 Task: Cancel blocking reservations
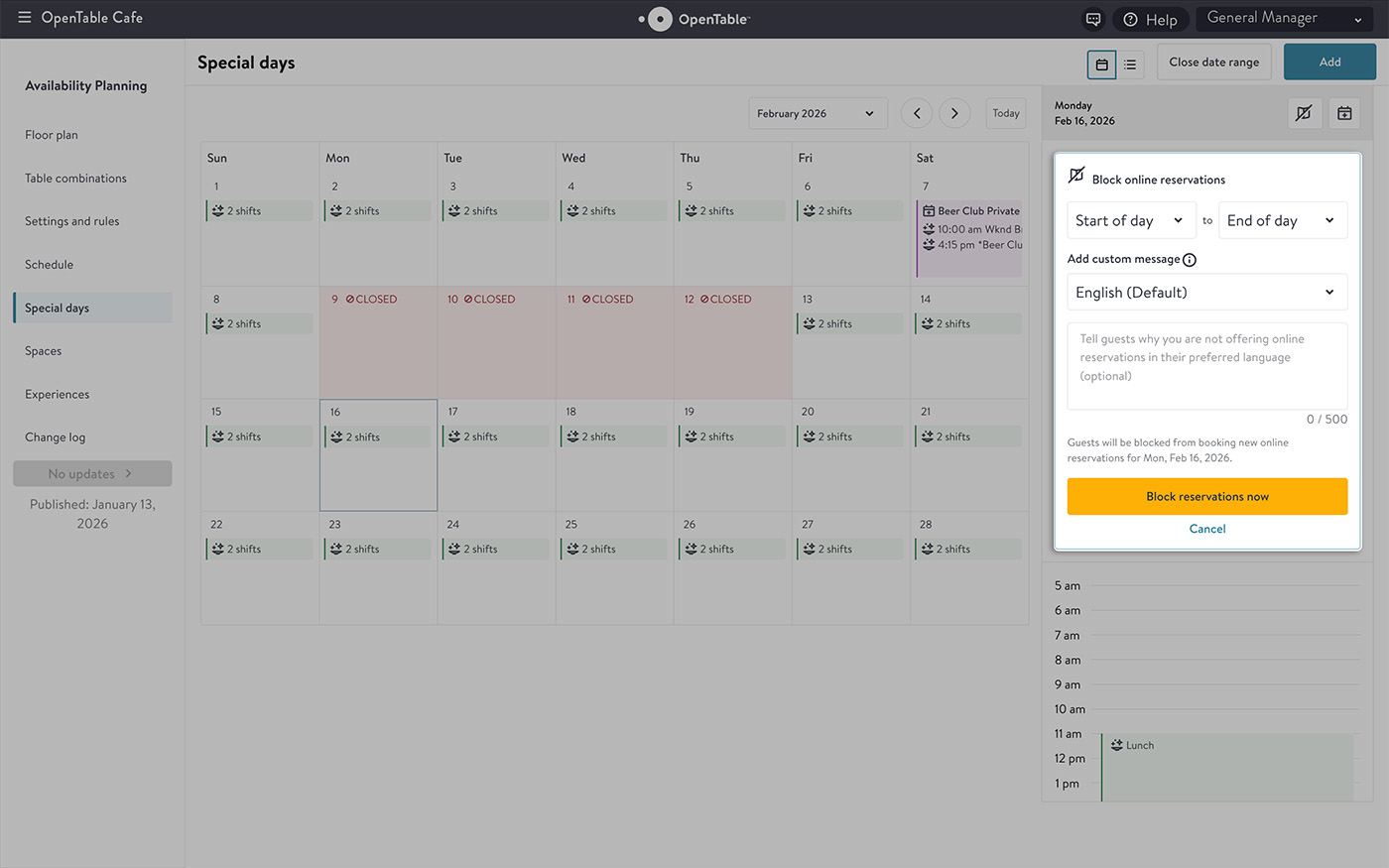click(x=1207, y=529)
